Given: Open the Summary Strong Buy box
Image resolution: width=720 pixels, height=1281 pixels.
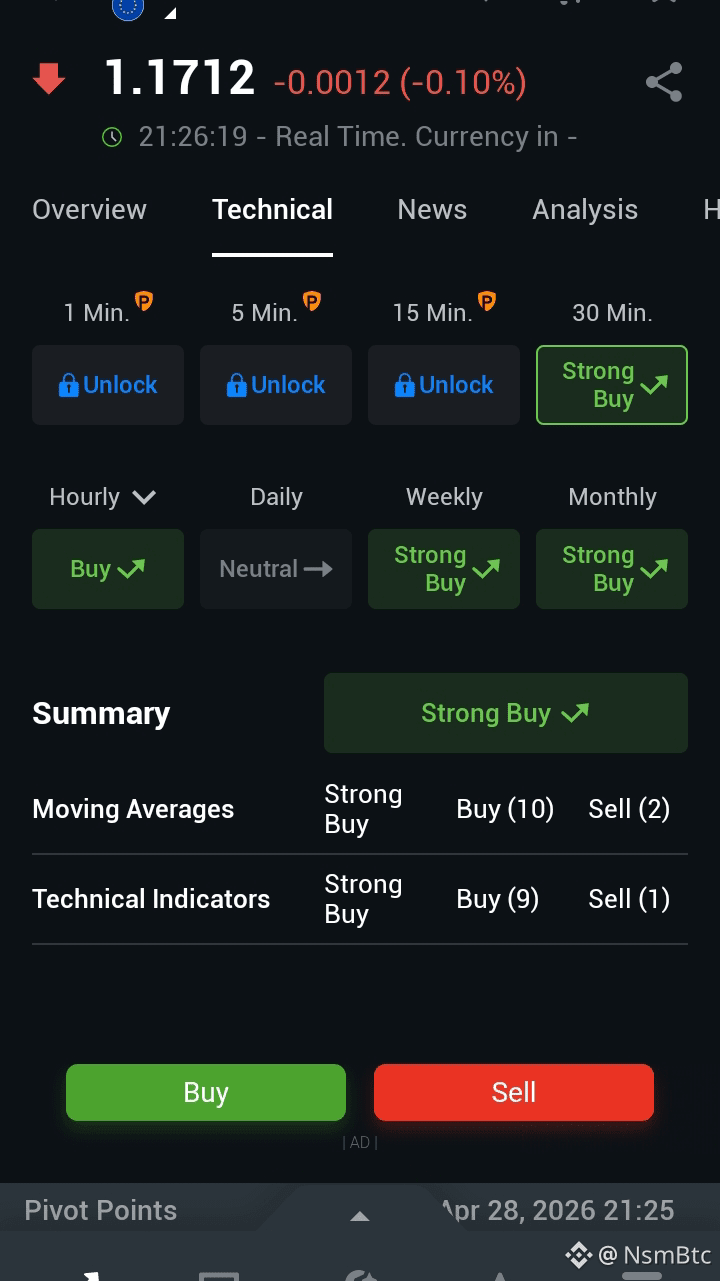Looking at the screenshot, I should [x=506, y=713].
